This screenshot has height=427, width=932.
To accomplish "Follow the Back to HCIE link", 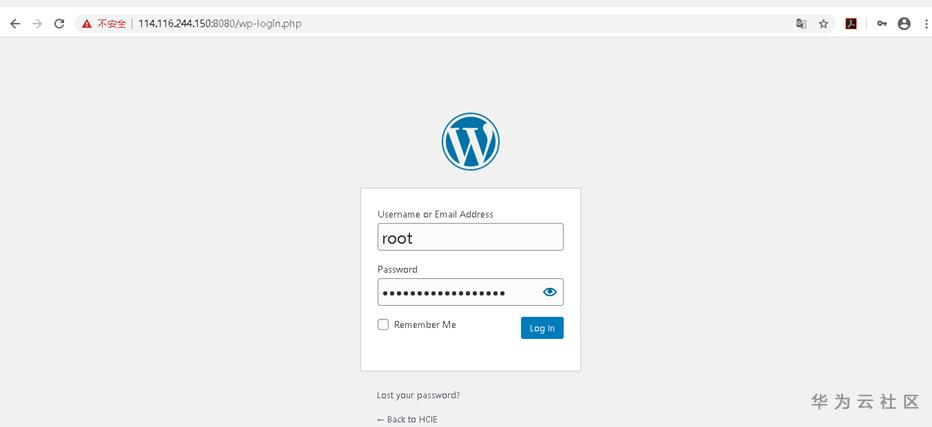I will pos(407,419).
